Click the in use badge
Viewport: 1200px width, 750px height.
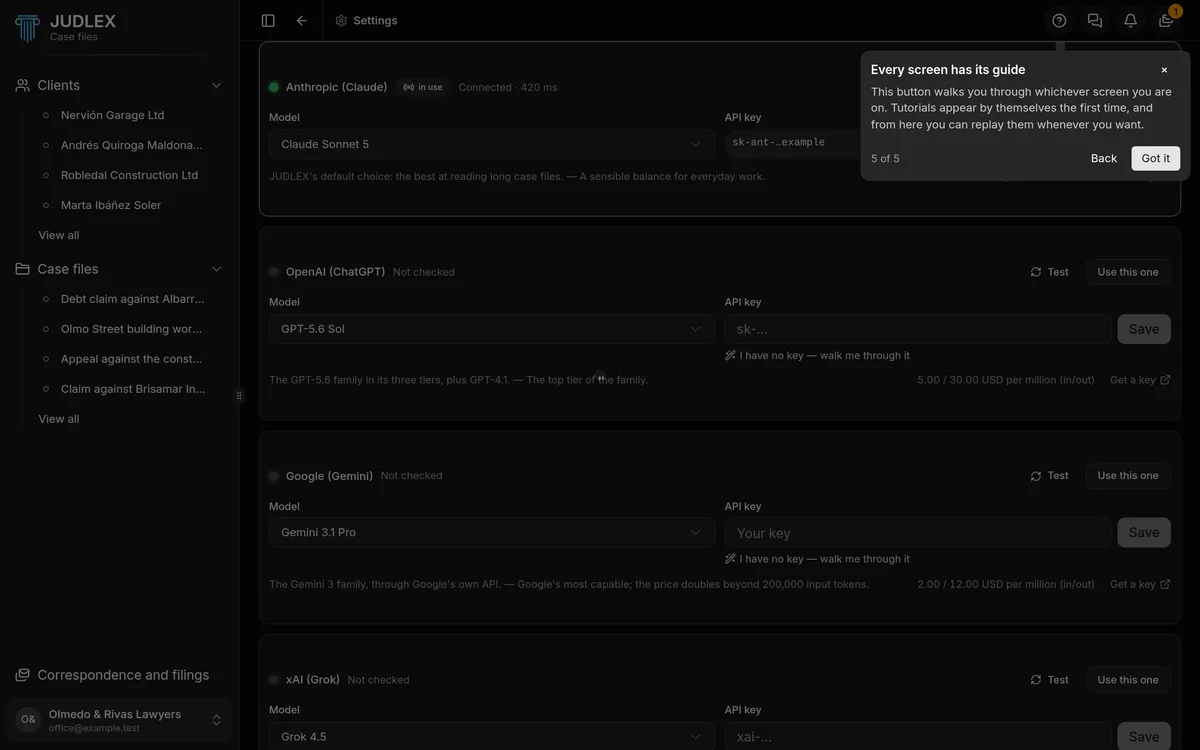[x=423, y=87]
